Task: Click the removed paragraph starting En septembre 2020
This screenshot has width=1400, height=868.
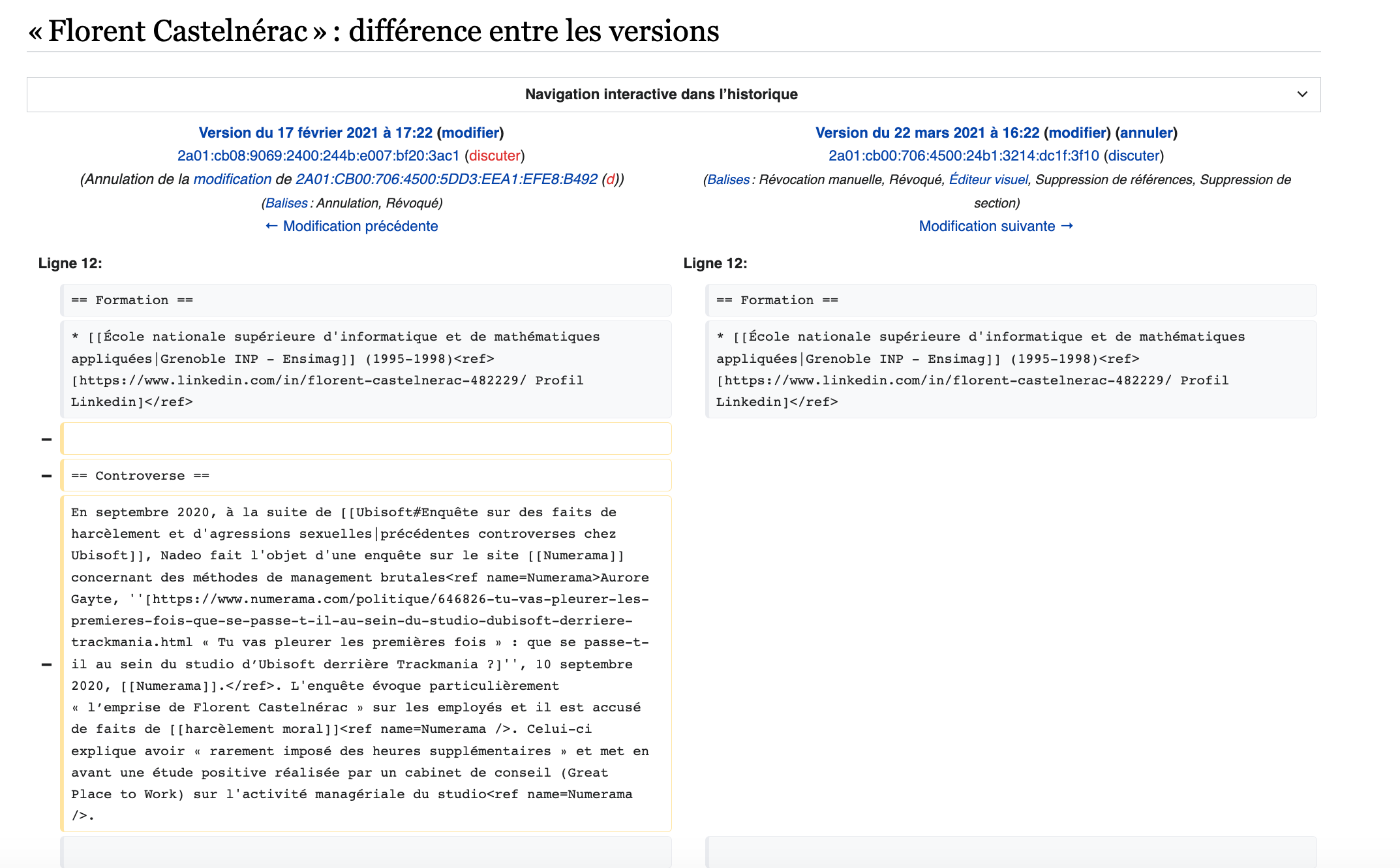Action: tap(366, 664)
